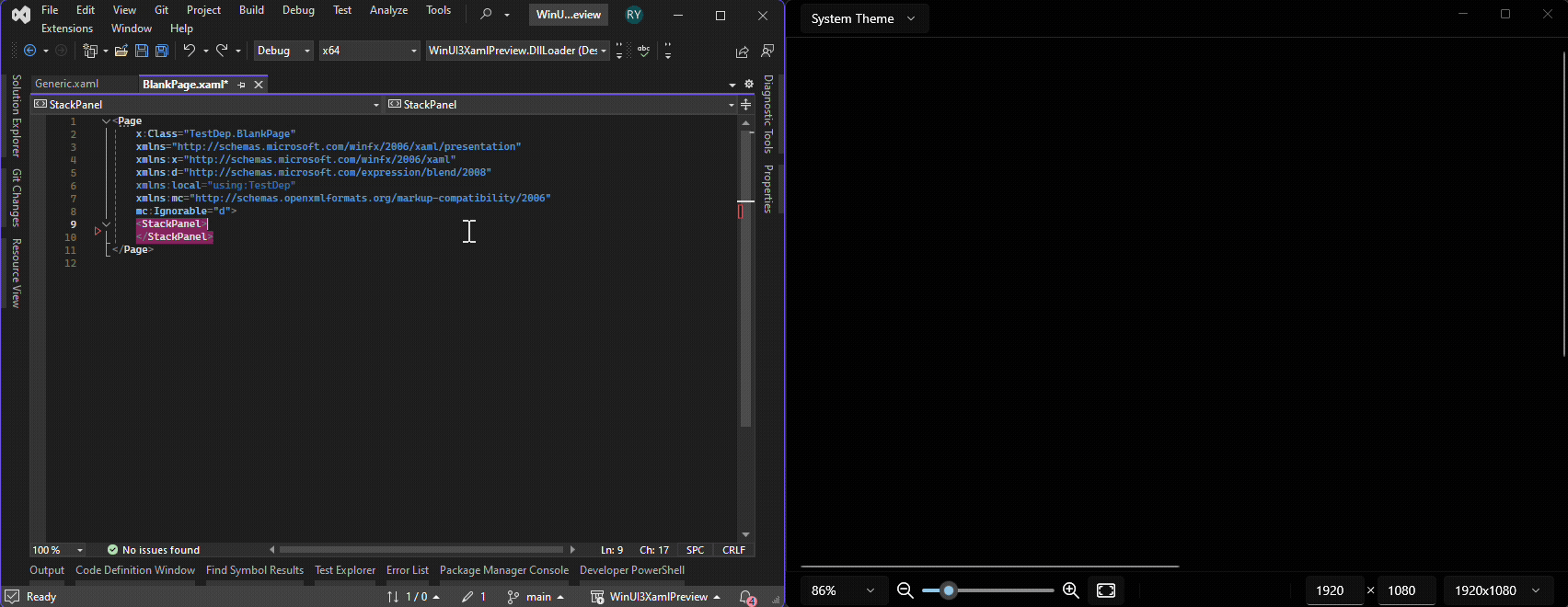Click the Navigate Backward arrow icon
Viewport: 1568px width, 607px height.
click(29, 51)
